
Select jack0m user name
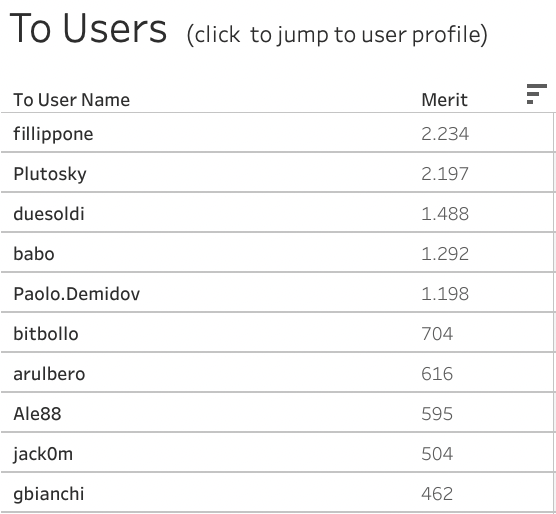(x=43, y=454)
